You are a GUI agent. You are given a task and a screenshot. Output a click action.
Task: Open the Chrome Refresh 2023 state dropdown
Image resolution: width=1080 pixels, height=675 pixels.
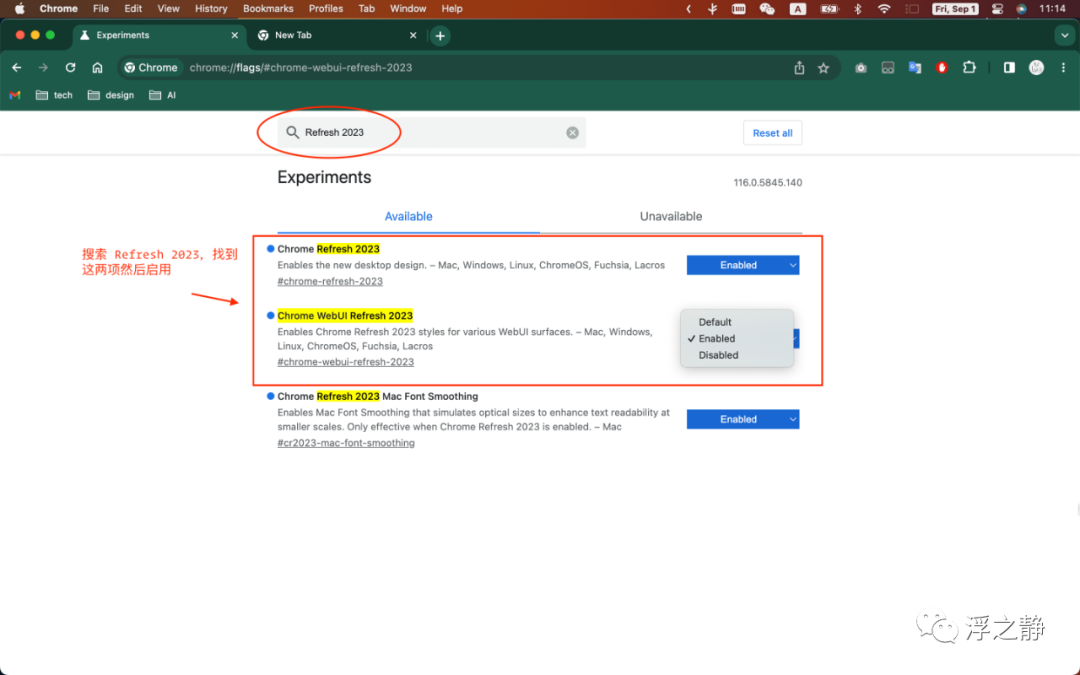[742, 265]
